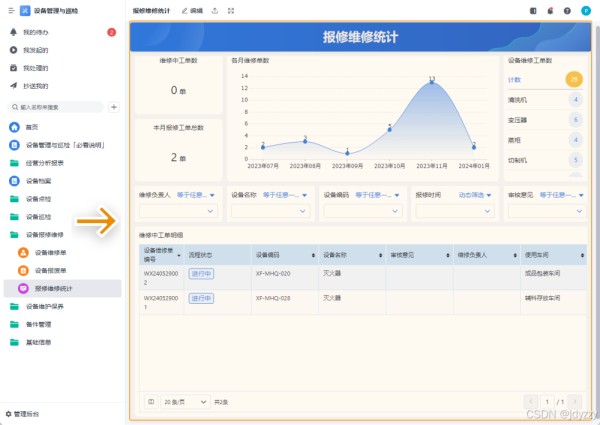Expand the 基础信息 folder
600x425 pixels.
[x=63, y=342]
